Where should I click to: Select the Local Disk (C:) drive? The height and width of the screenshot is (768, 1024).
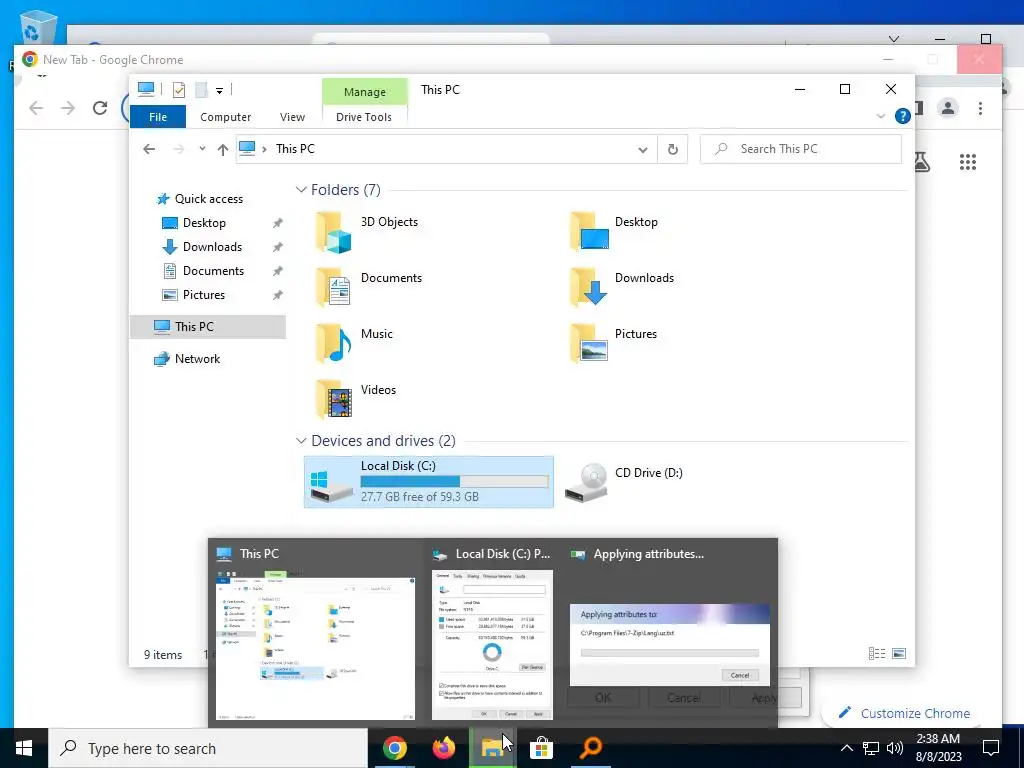coord(428,482)
